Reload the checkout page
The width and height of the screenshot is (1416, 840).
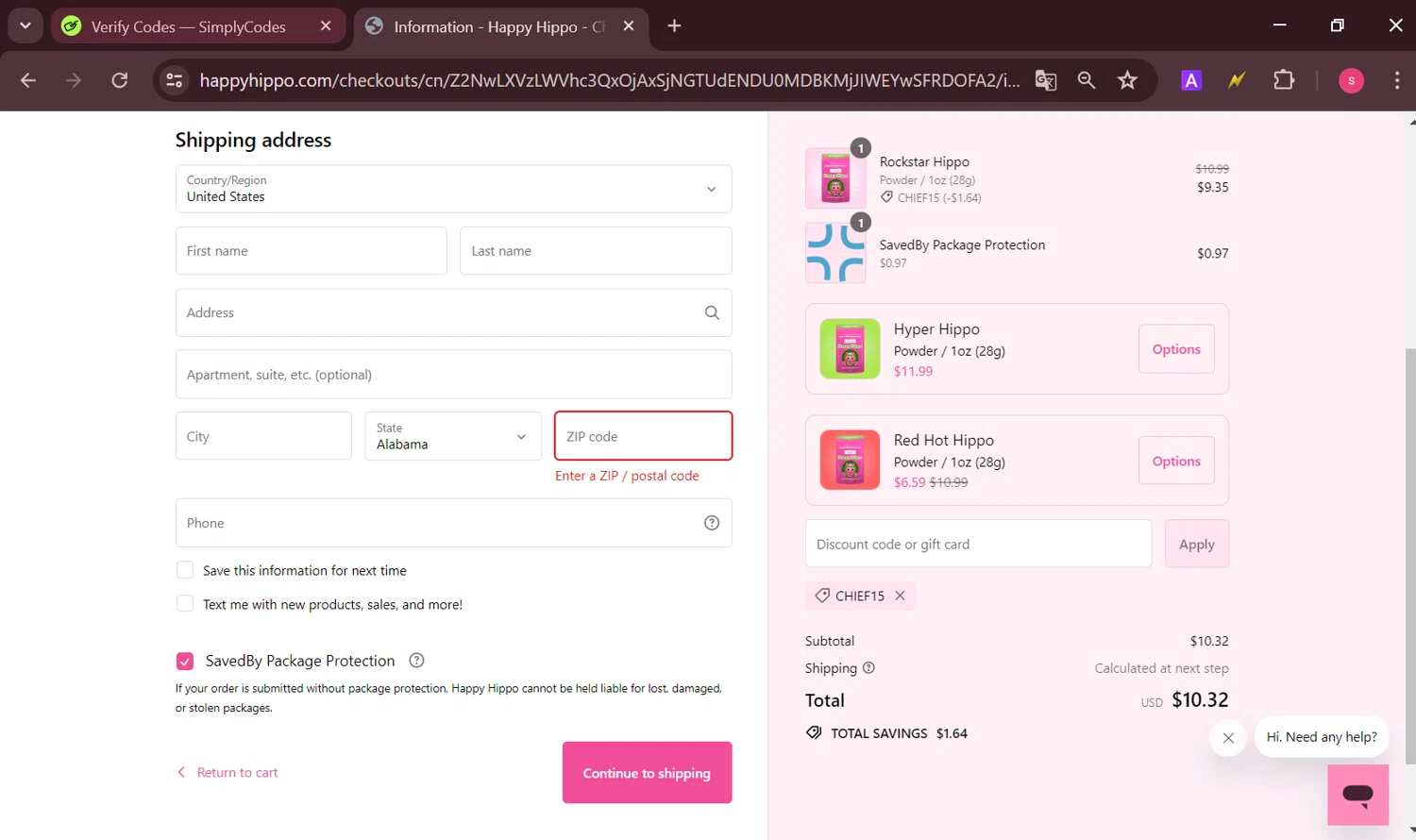pos(120,80)
